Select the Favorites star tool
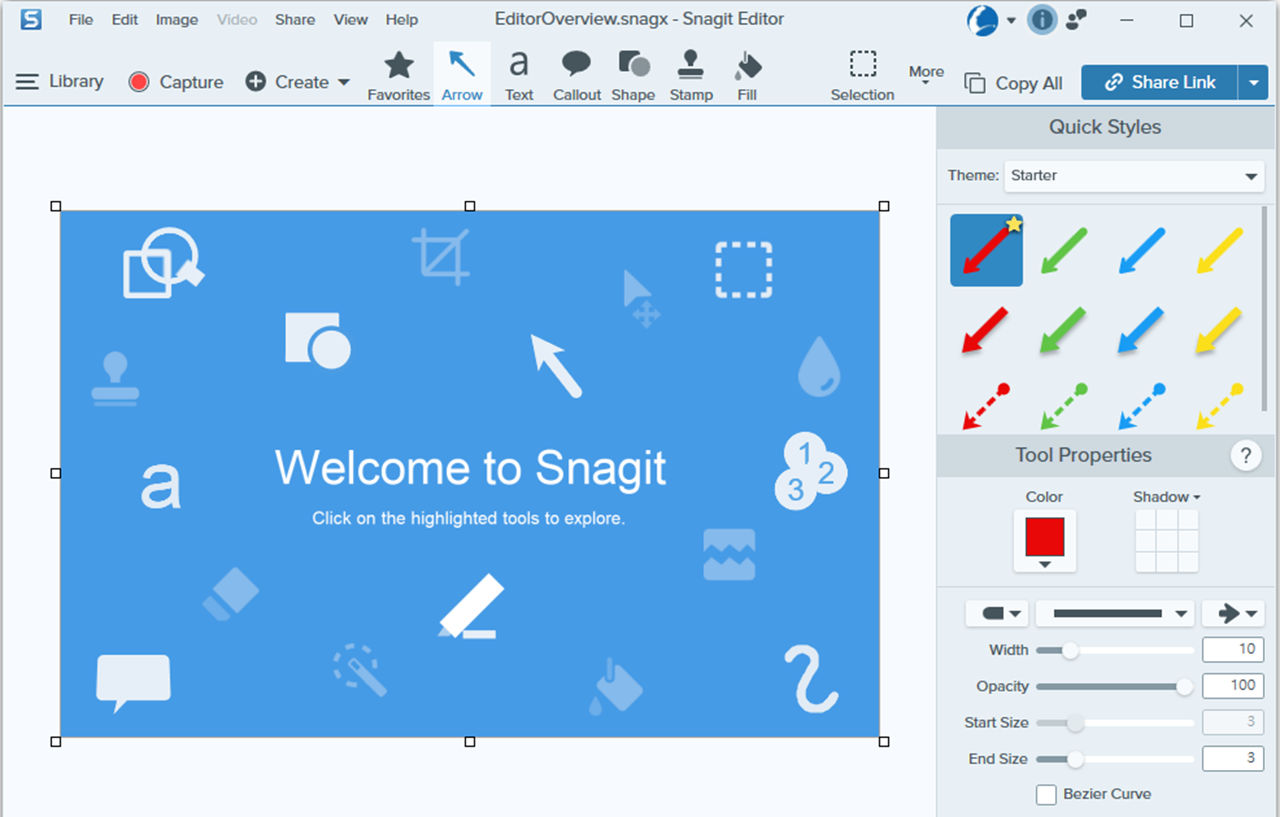This screenshot has height=817, width=1280. pyautogui.click(x=398, y=75)
